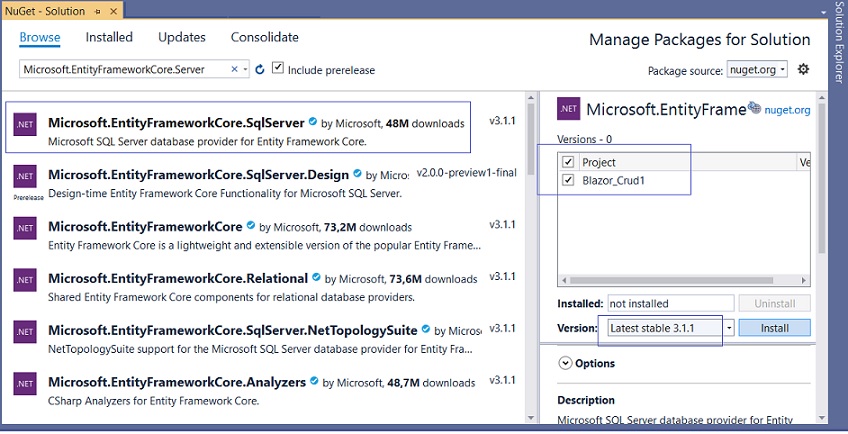The height and width of the screenshot is (434, 848).
Task: Open tab window dropdown arrow at top right
Action: pyautogui.click(x=824, y=12)
